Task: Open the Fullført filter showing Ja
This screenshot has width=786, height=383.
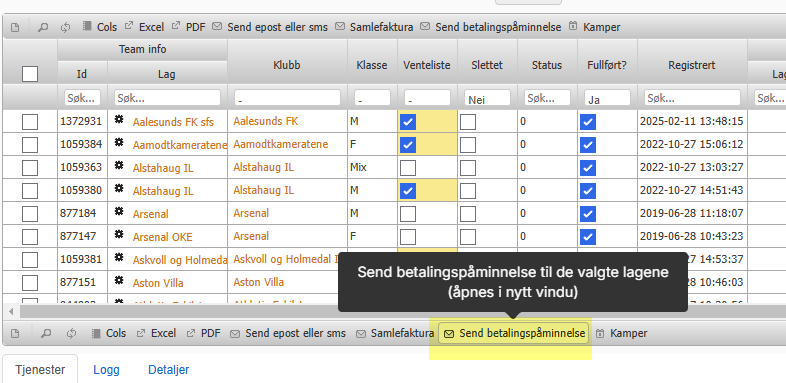Action: 607,98
